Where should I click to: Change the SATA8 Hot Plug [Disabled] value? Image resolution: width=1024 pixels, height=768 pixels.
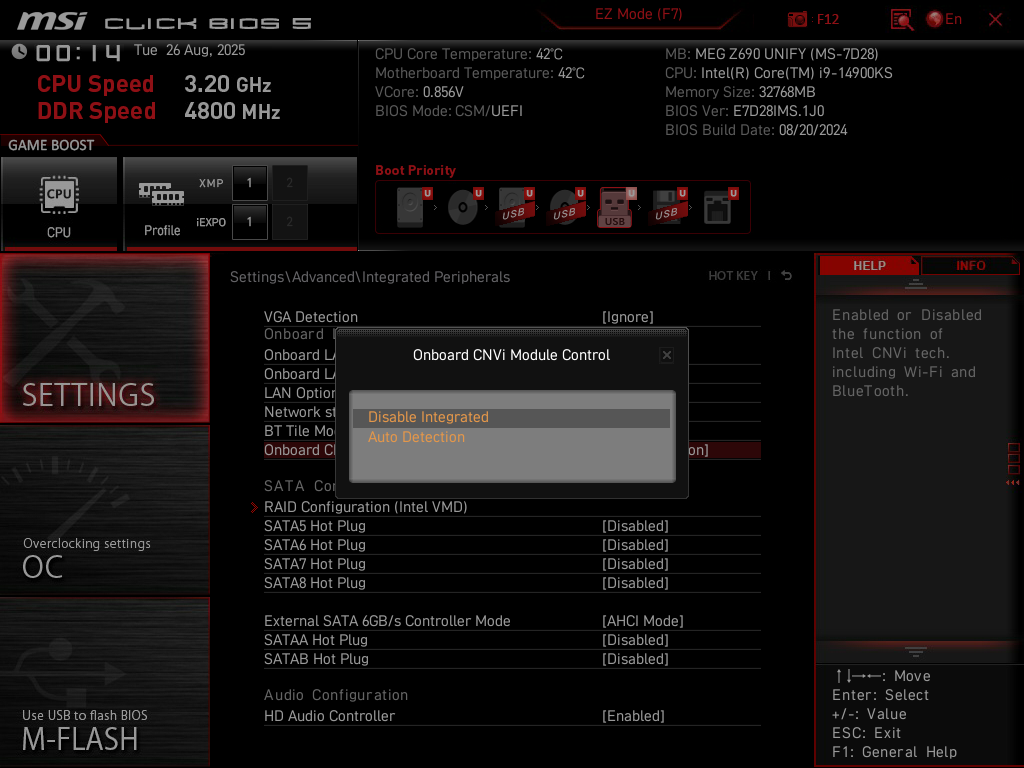click(635, 583)
